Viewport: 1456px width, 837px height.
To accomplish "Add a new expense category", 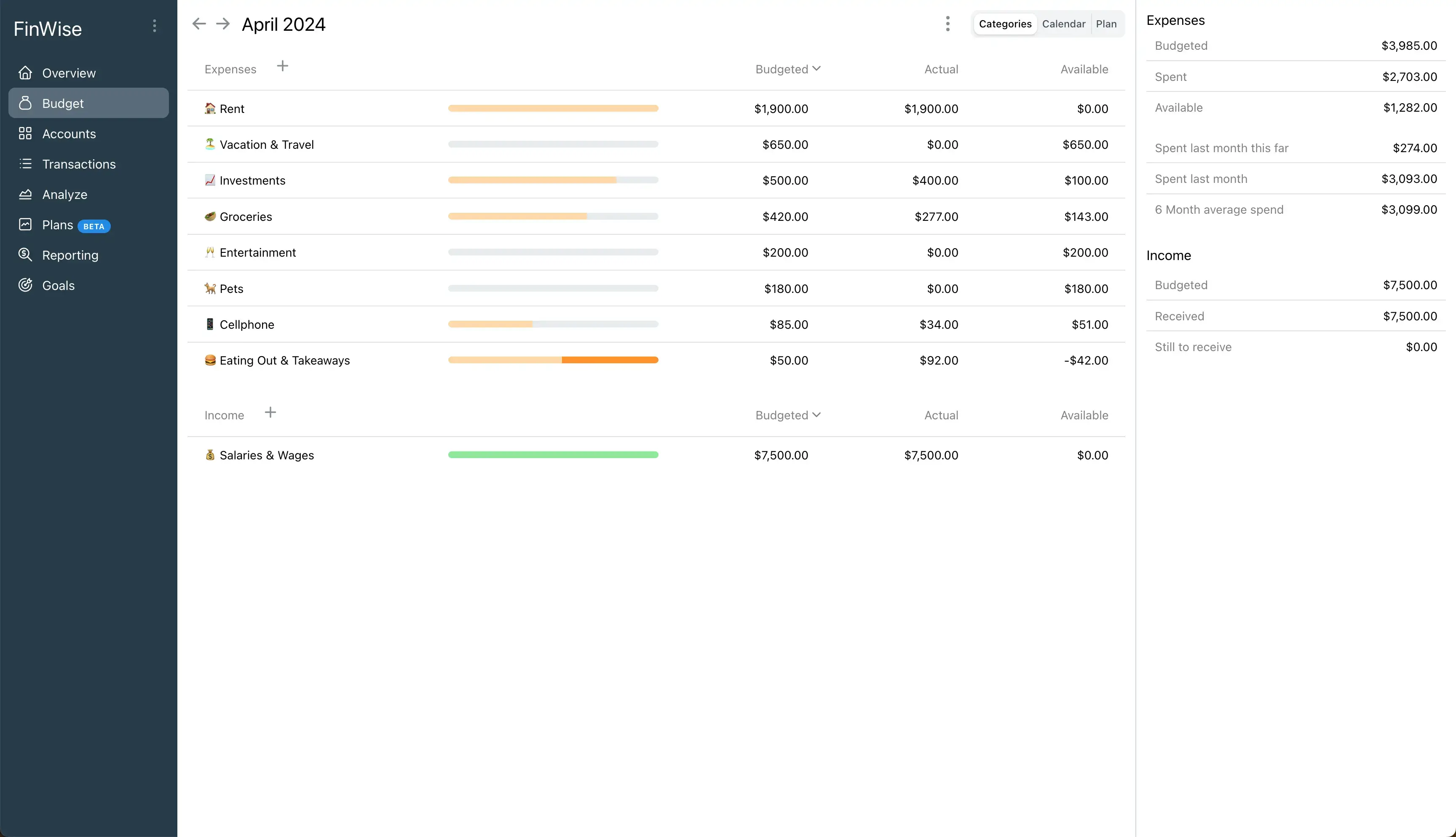I will [x=283, y=65].
